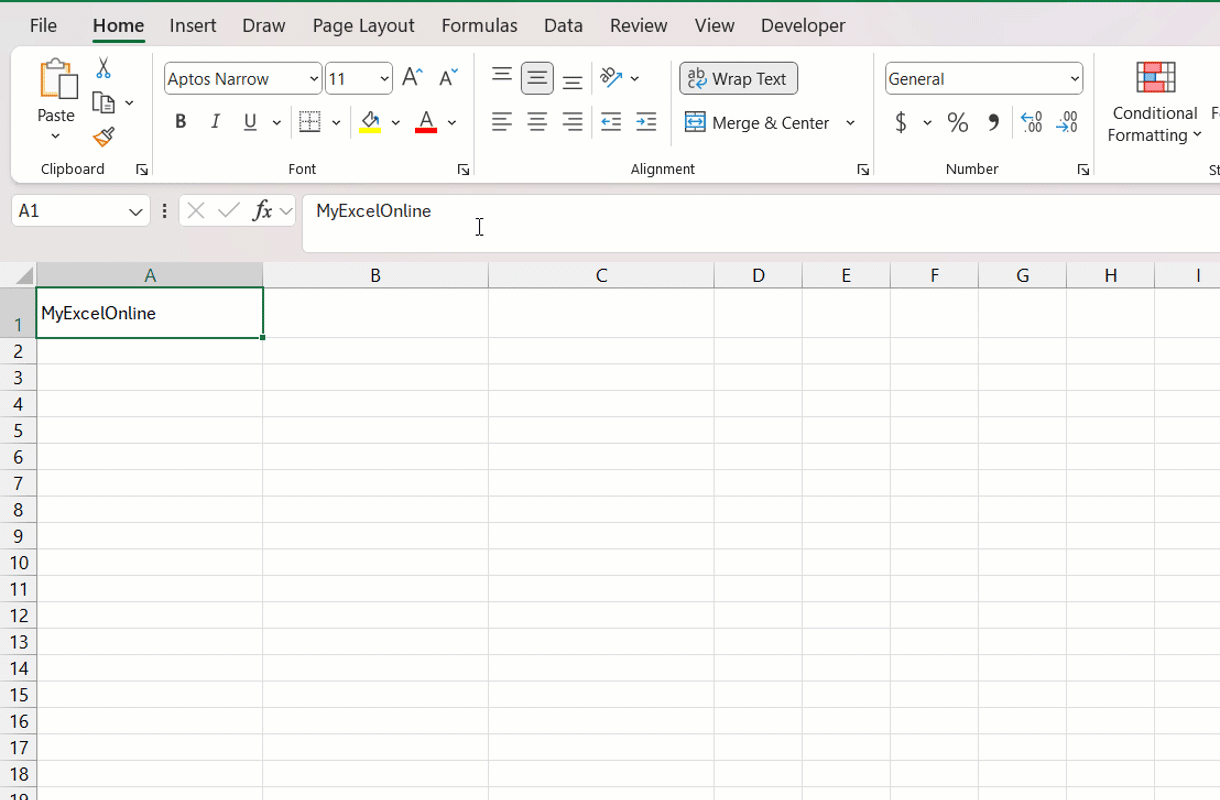Expand the Copy options arrow
Screen dimensions: 1220x800
tap(129, 103)
